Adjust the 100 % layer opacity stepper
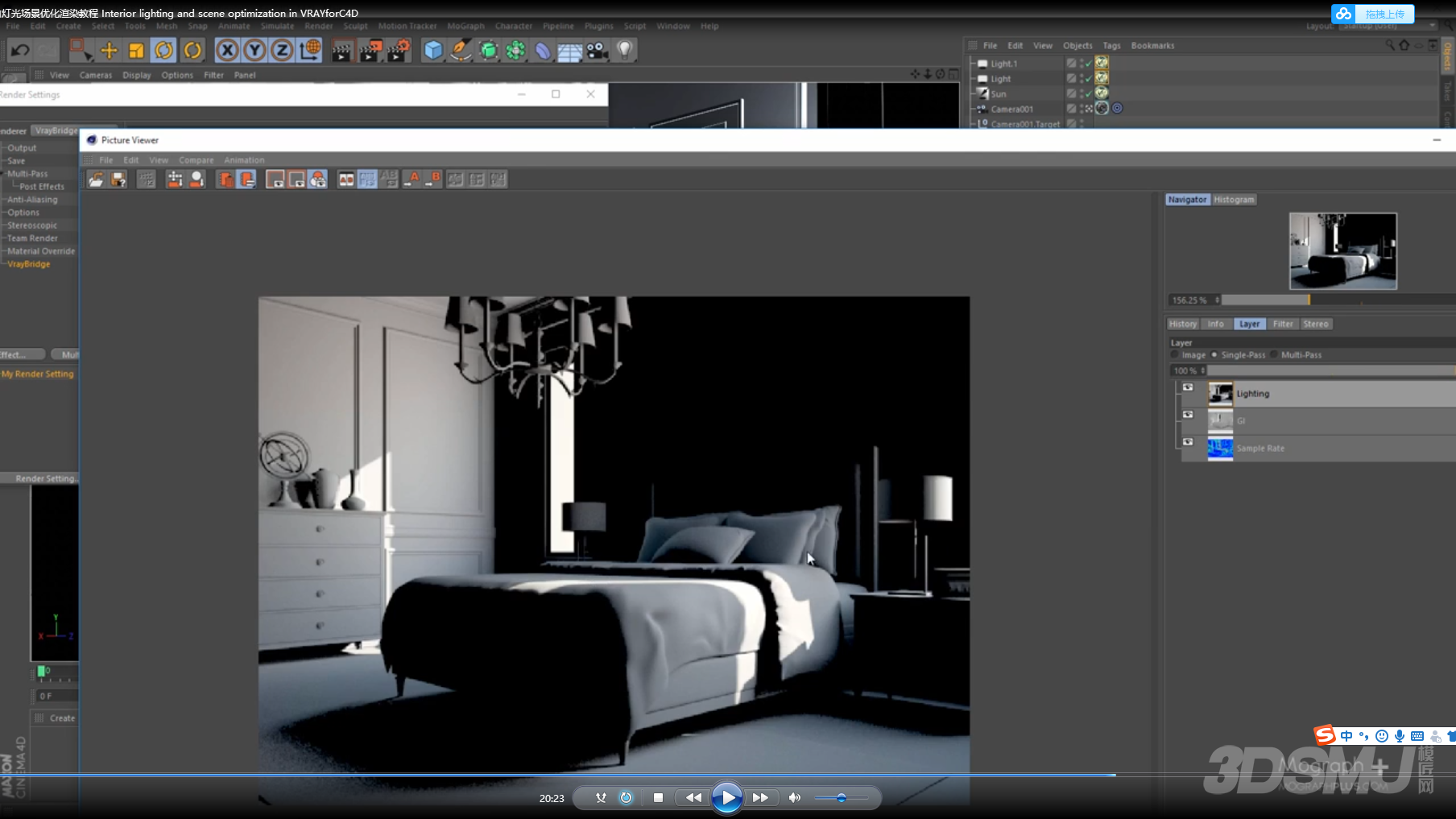Screen dimensions: 1456x819 1203,370
